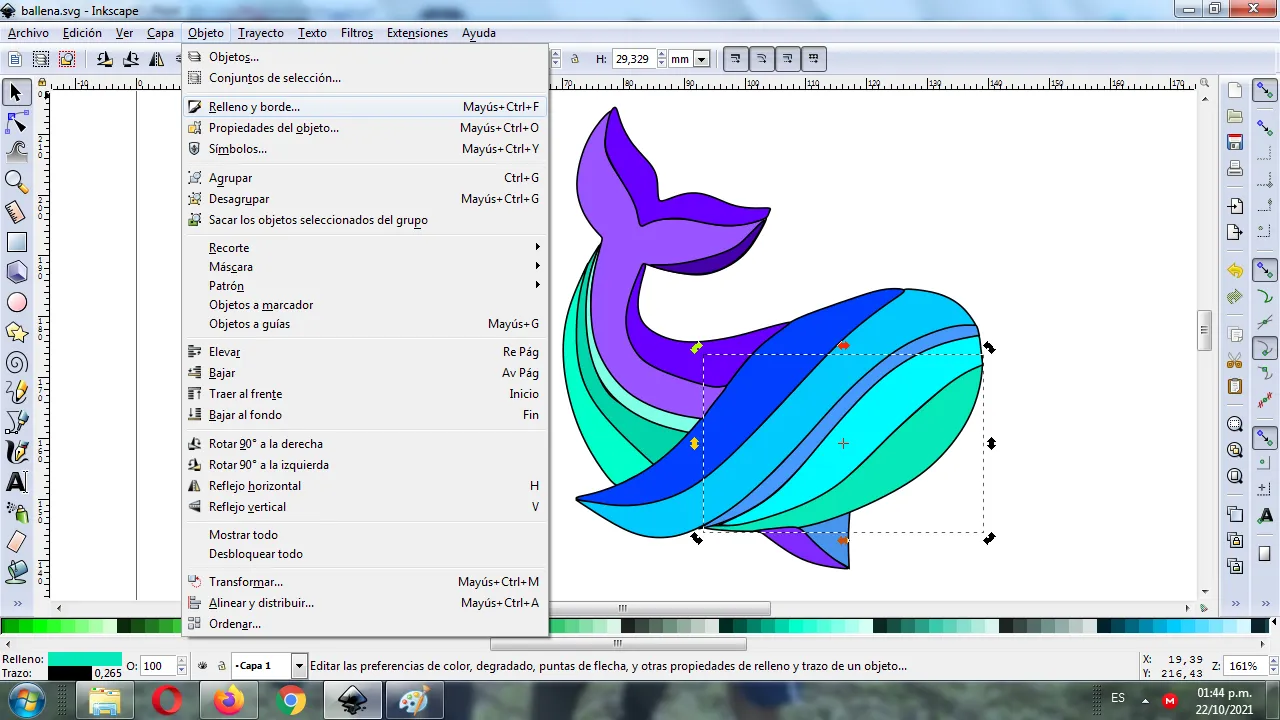Select the Eraser tool
Image resolution: width=1280 pixels, height=720 pixels.
pyautogui.click(x=16, y=541)
